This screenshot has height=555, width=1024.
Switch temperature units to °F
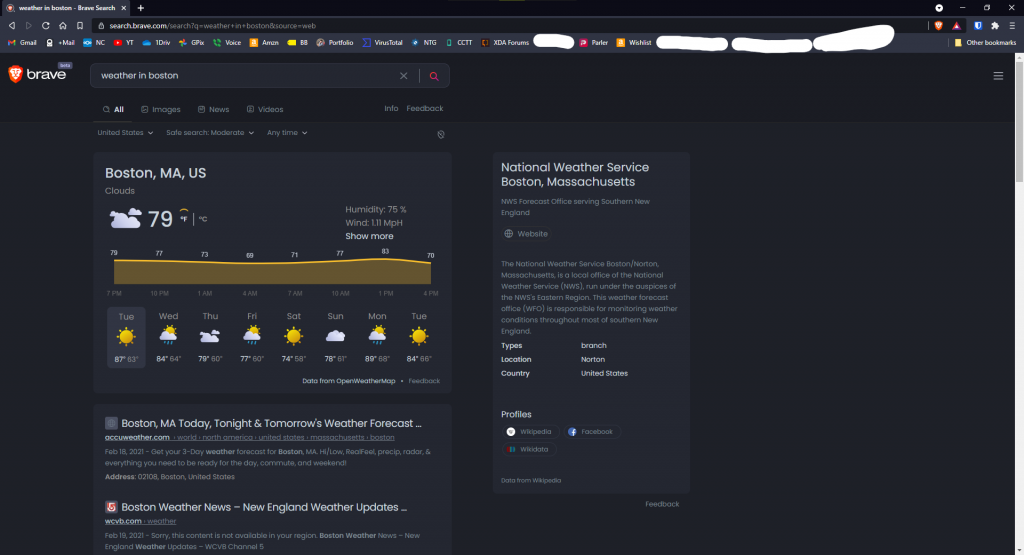pyautogui.click(x=184, y=217)
